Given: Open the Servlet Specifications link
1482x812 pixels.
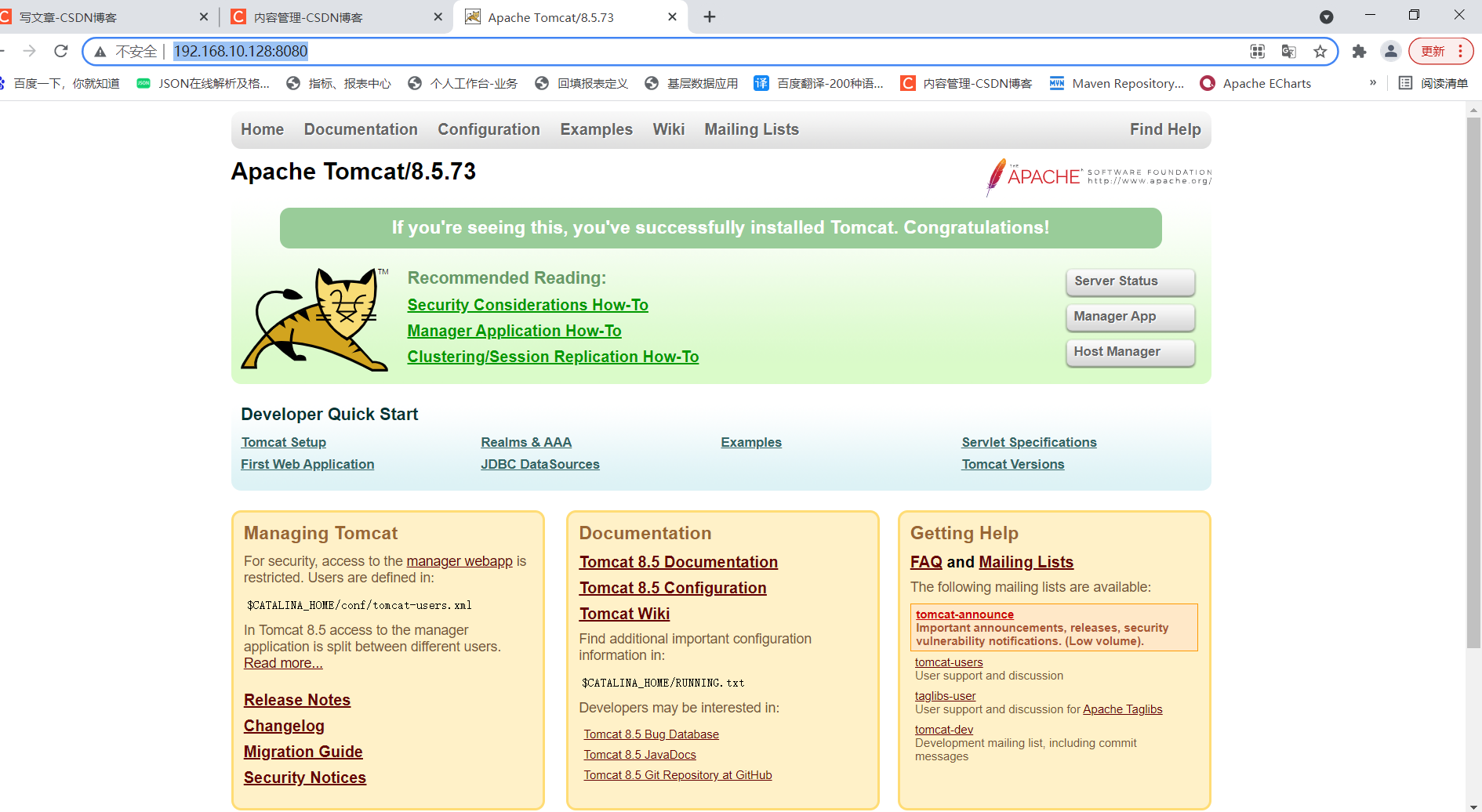Looking at the screenshot, I should click(x=1029, y=442).
